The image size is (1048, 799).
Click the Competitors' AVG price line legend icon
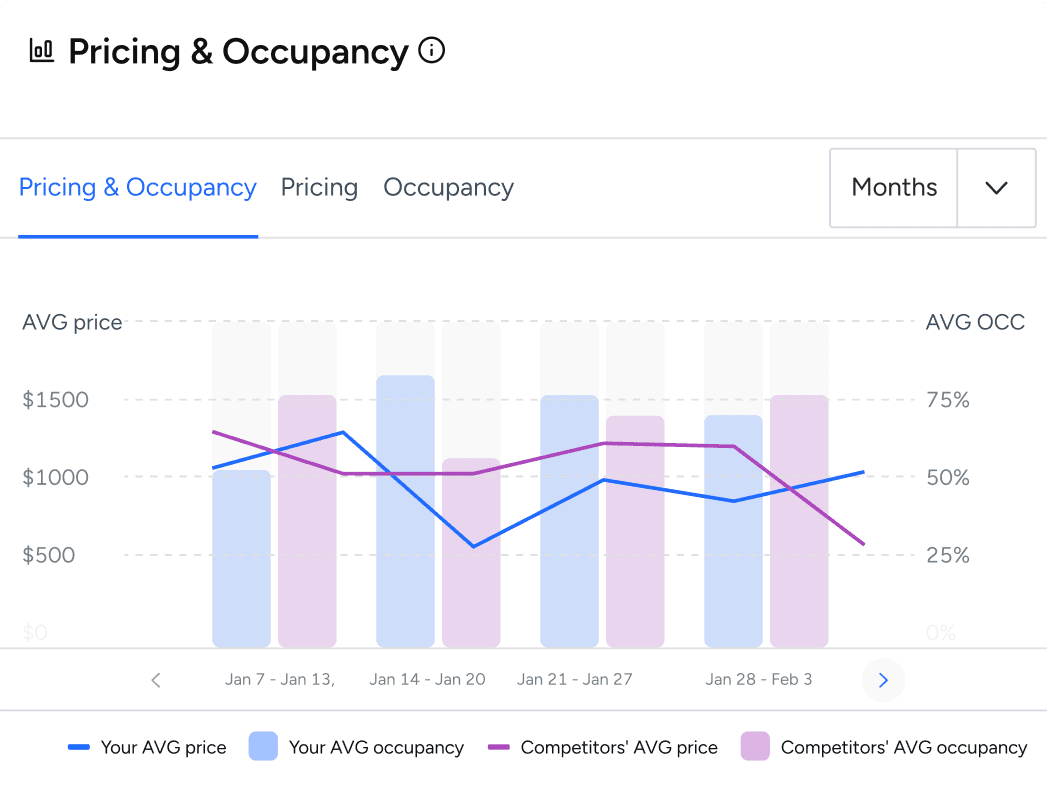click(499, 747)
